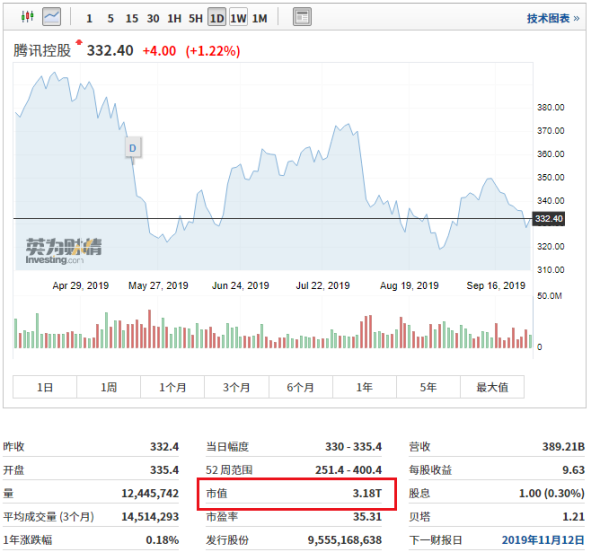Click the 50.0M volume axis label
600x552 pixels.
(549, 296)
